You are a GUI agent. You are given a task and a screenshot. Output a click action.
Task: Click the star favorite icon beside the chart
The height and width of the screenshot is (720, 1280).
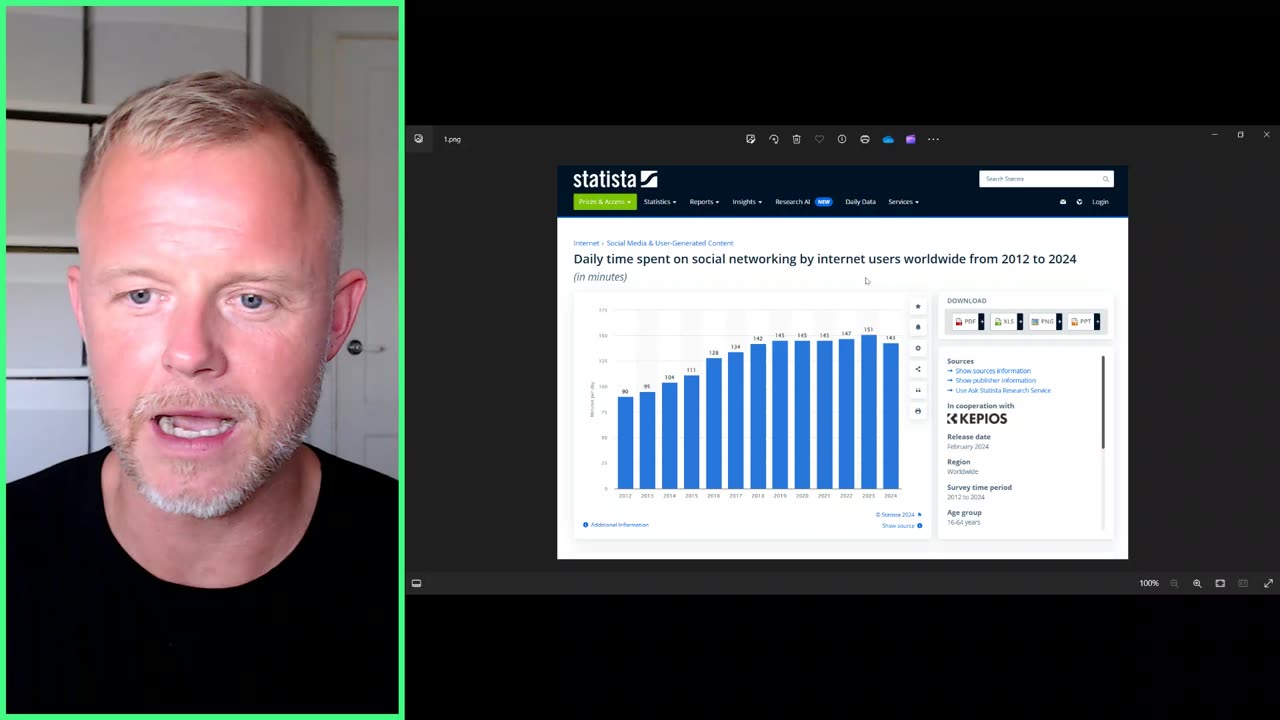pos(918,307)
